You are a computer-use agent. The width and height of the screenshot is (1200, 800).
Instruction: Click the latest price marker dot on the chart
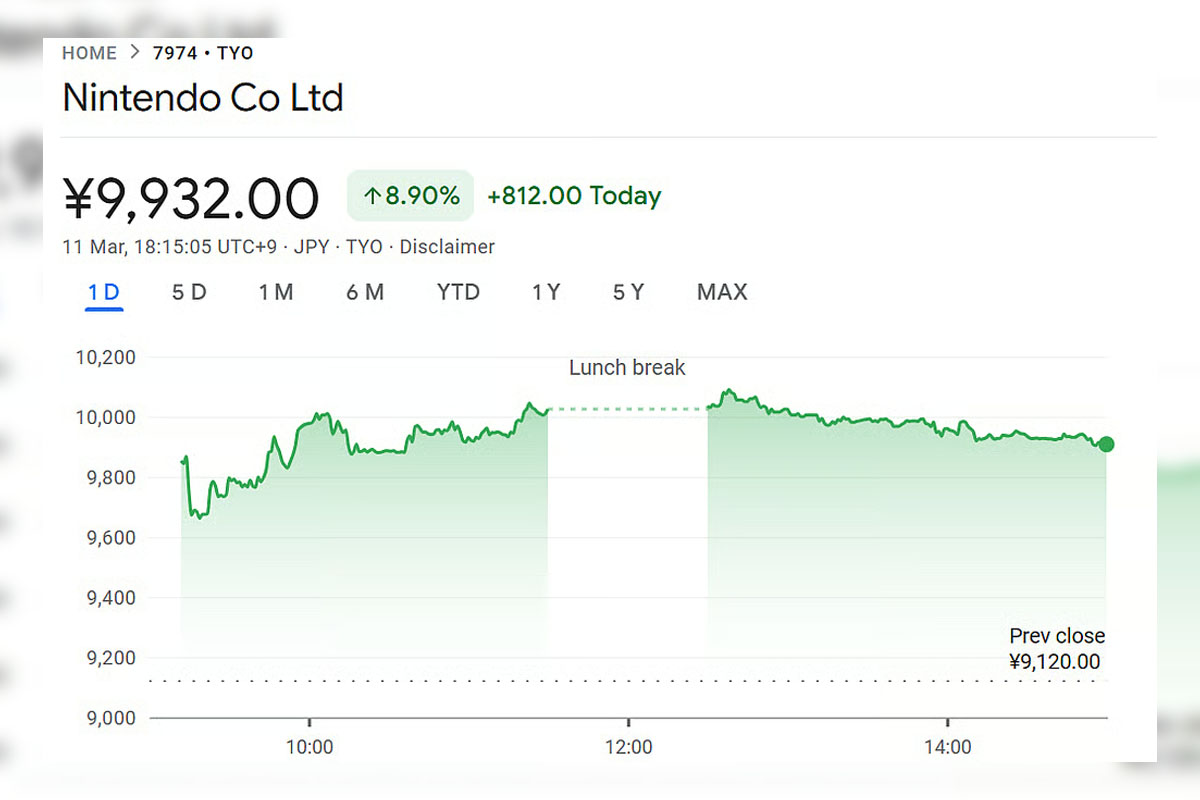click(1106, 445)
